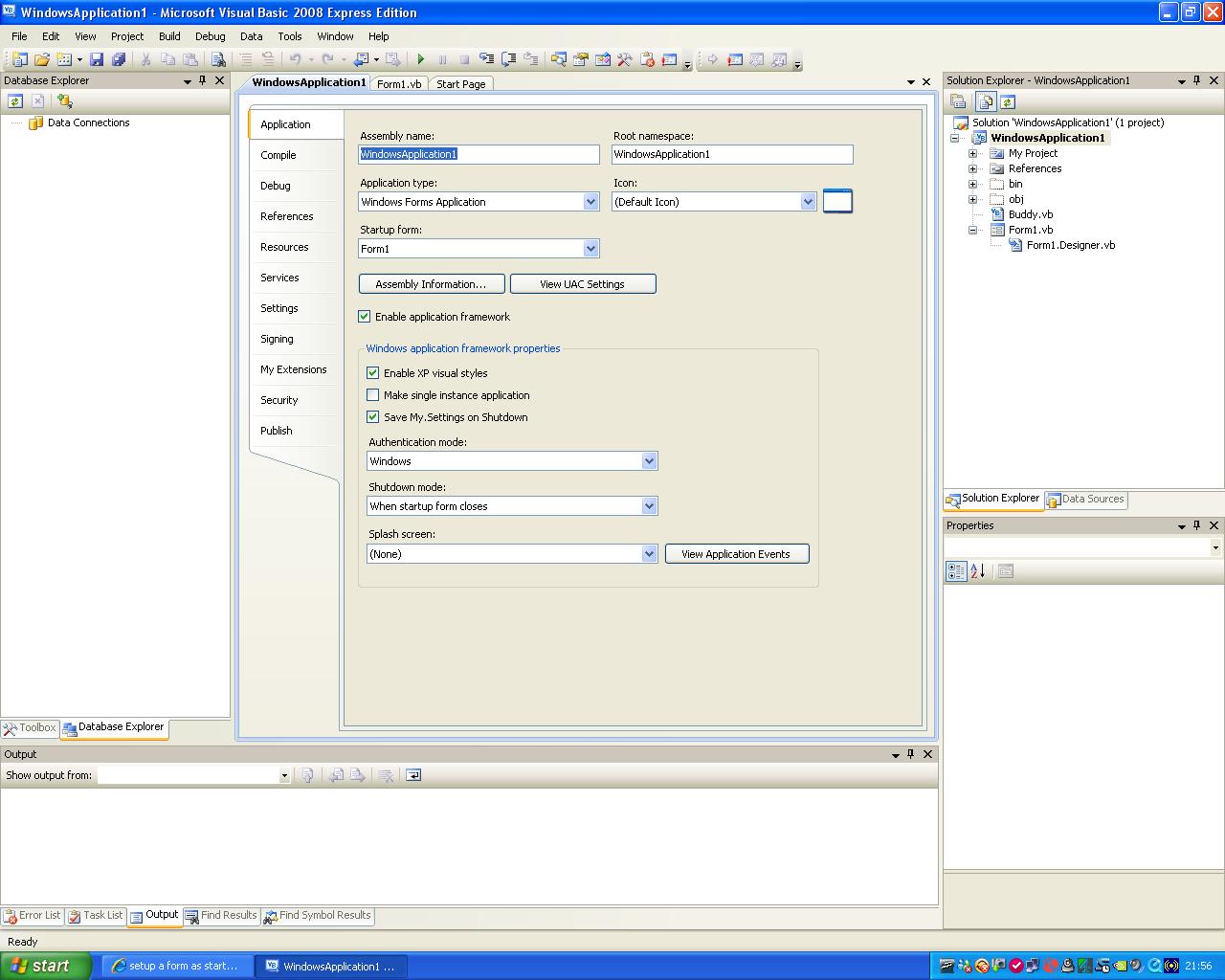Image resolution: width=1225 pixels, height=980 pixels.
Task: Switch to the Form1.vb tab
Action: (x=399, y=84)
